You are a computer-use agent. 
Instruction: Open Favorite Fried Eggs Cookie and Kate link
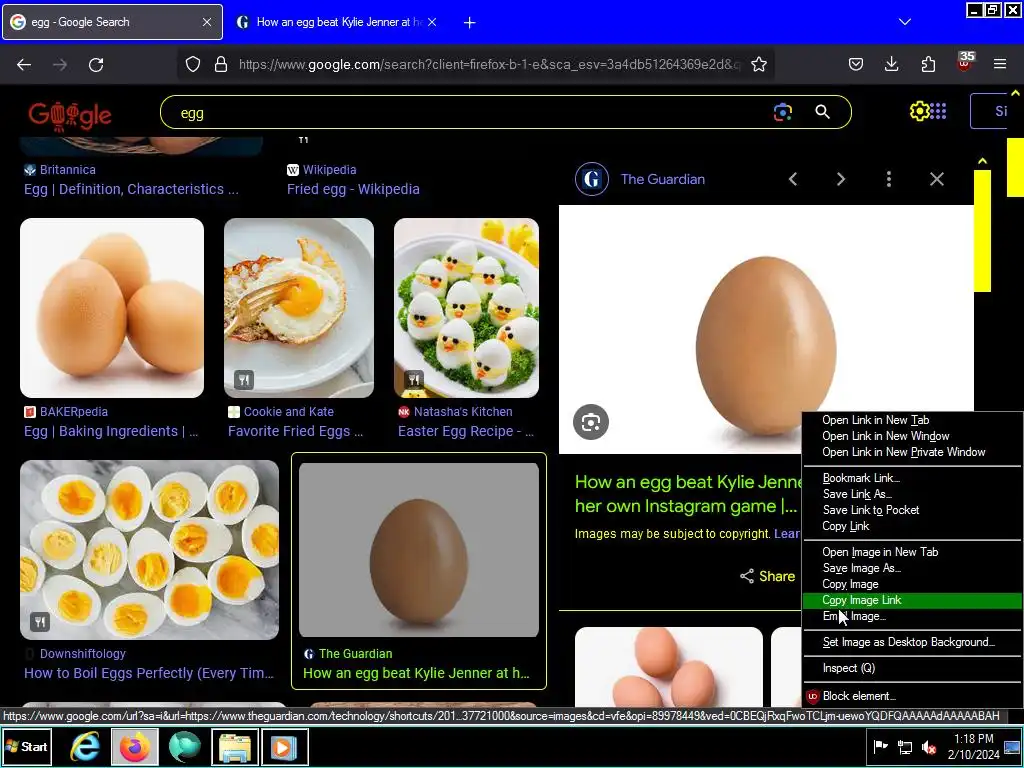pyautogui.click(x=295, y=432)
